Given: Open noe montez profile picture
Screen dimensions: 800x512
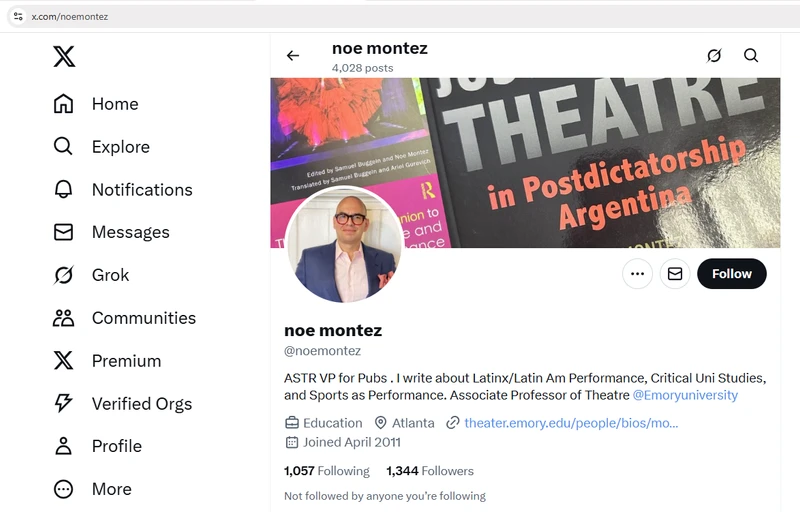Looking at the screenshot, I should point(344,244).
